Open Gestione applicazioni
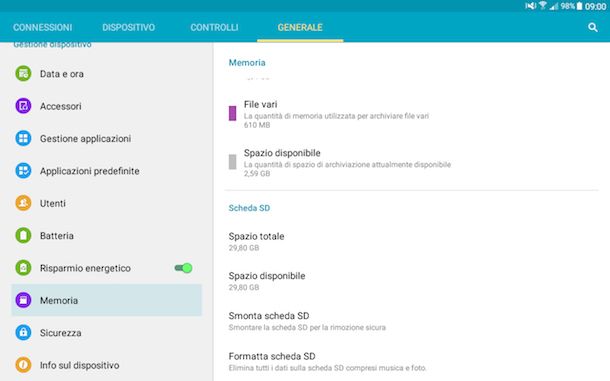610x381 pixels. [x=106, y=138]
